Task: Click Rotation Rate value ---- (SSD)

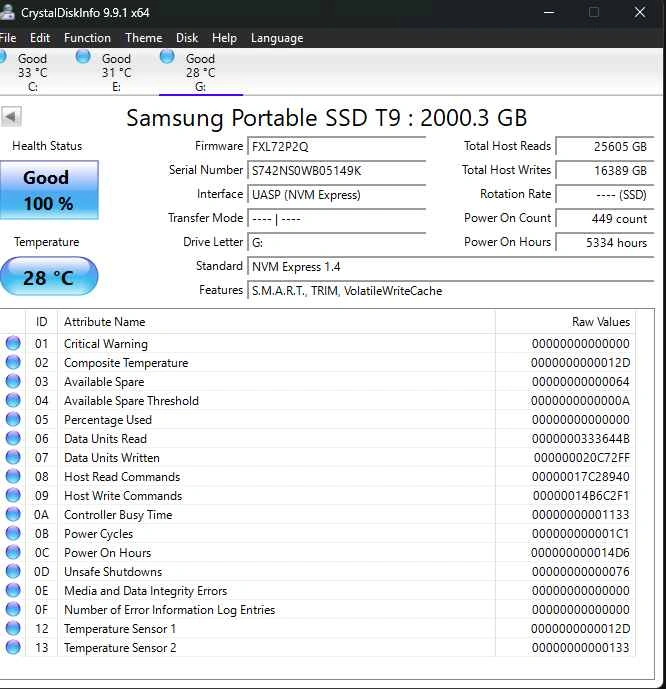Action: point(605,195)
